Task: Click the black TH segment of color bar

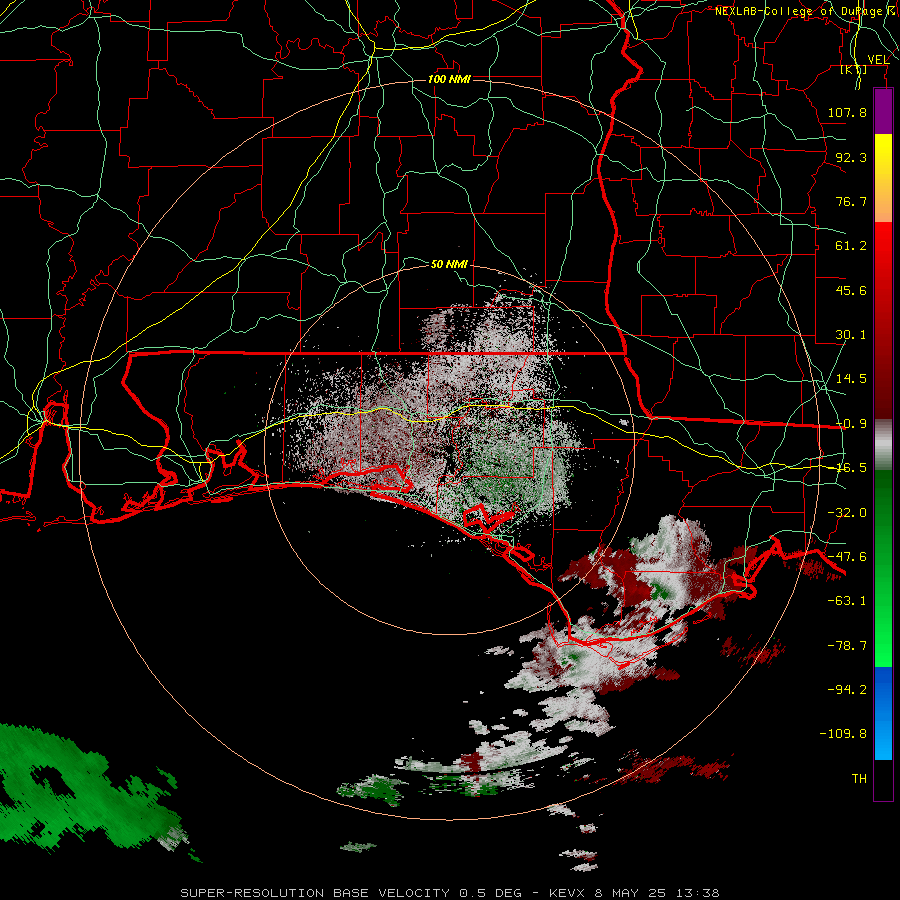Action: [x=883, y=779]
